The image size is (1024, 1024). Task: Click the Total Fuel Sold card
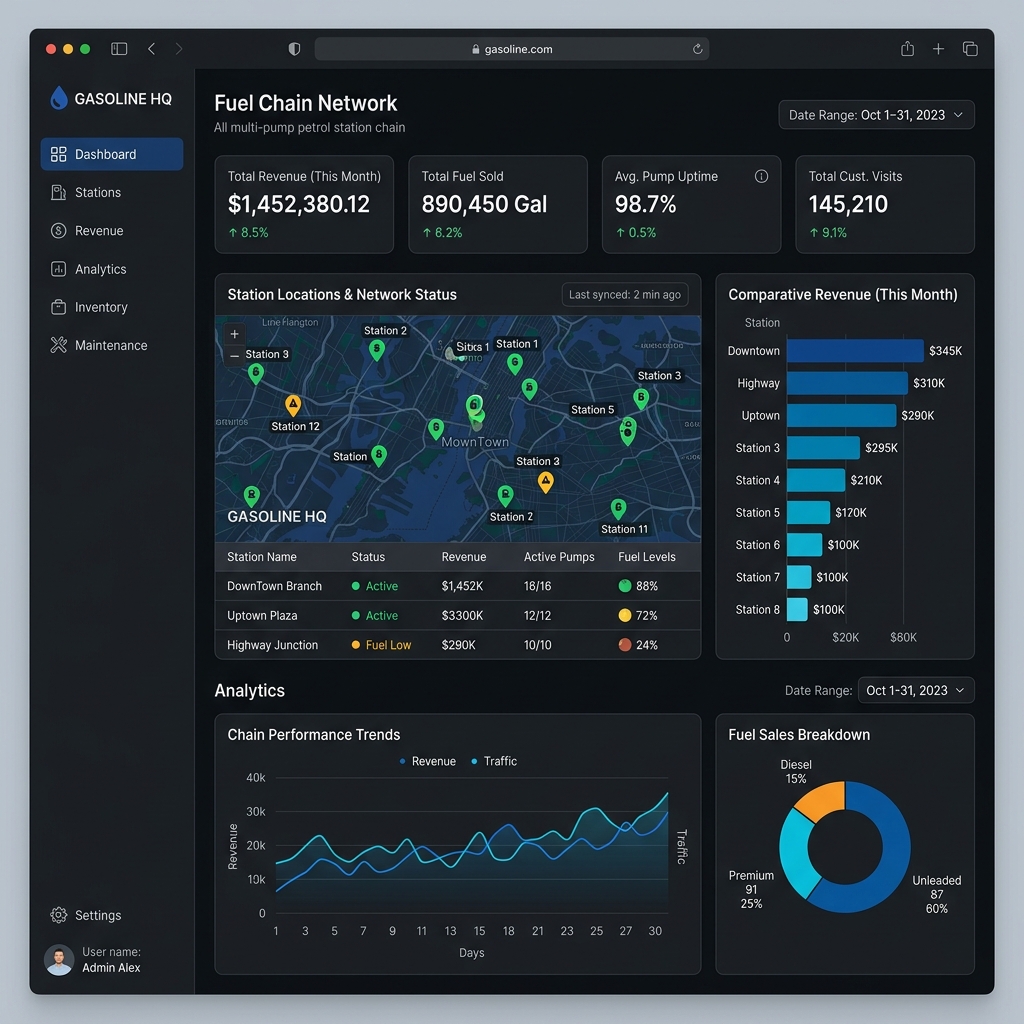pos(498,204)
